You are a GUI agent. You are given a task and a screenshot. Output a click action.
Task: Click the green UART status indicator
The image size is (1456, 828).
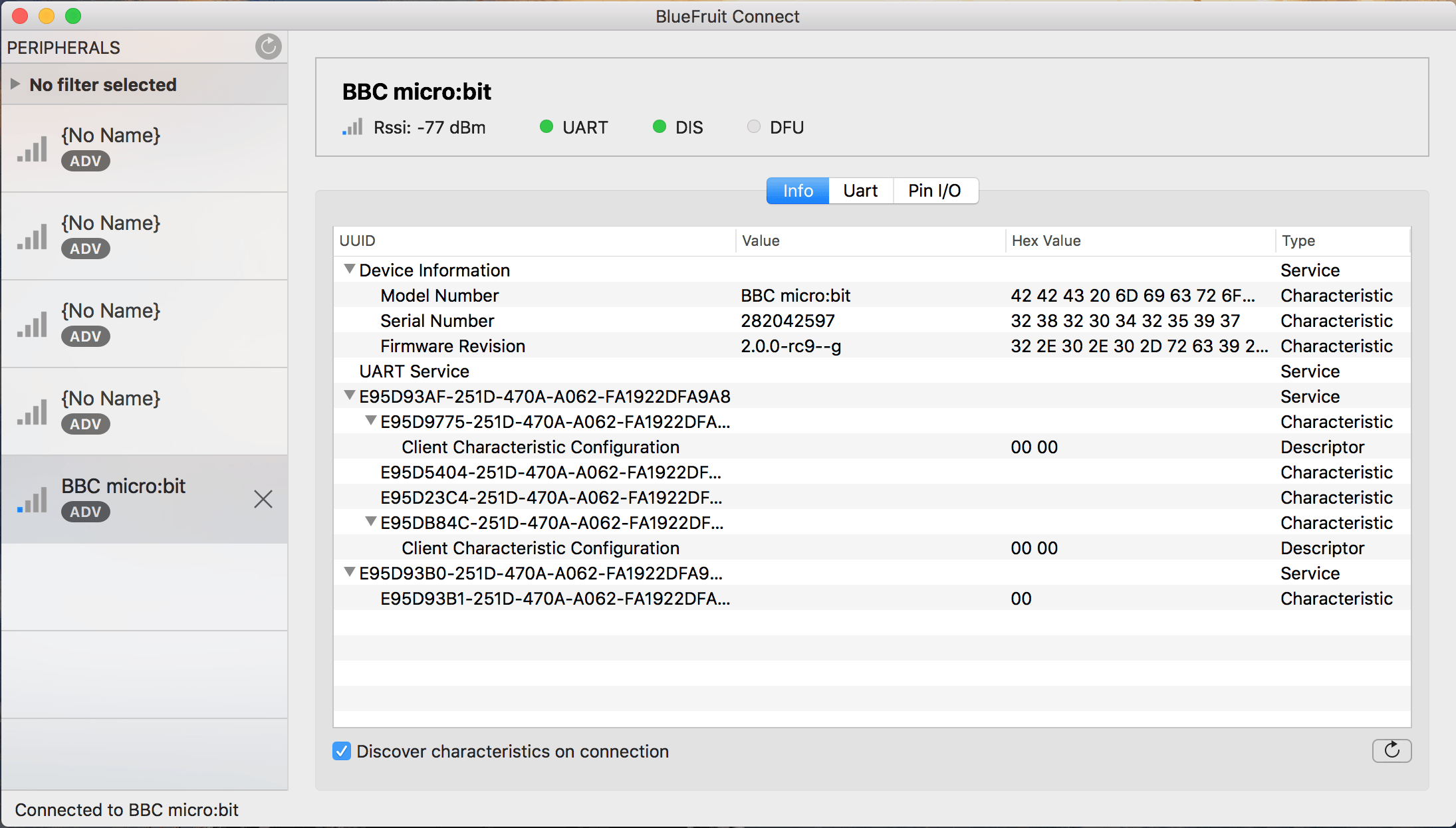(x=546, y=127)
